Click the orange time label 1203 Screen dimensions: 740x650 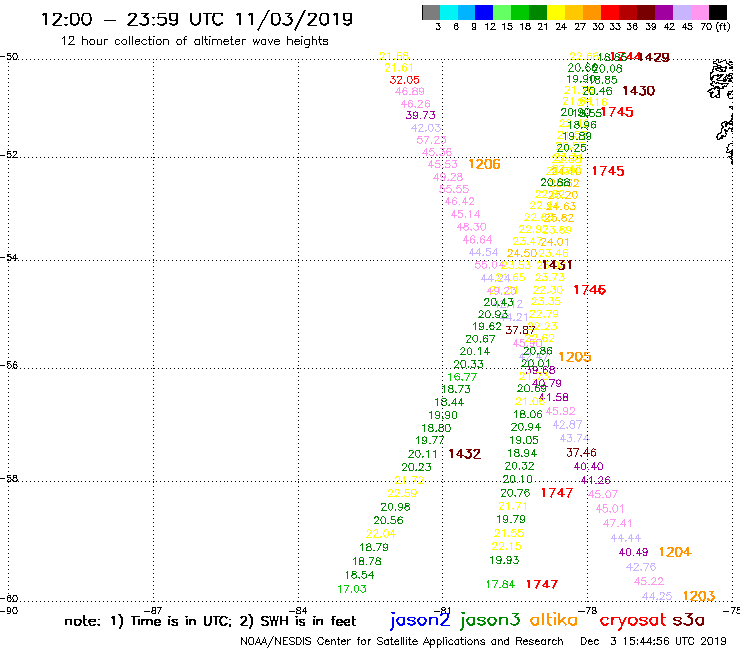click(x=699, y=596)
